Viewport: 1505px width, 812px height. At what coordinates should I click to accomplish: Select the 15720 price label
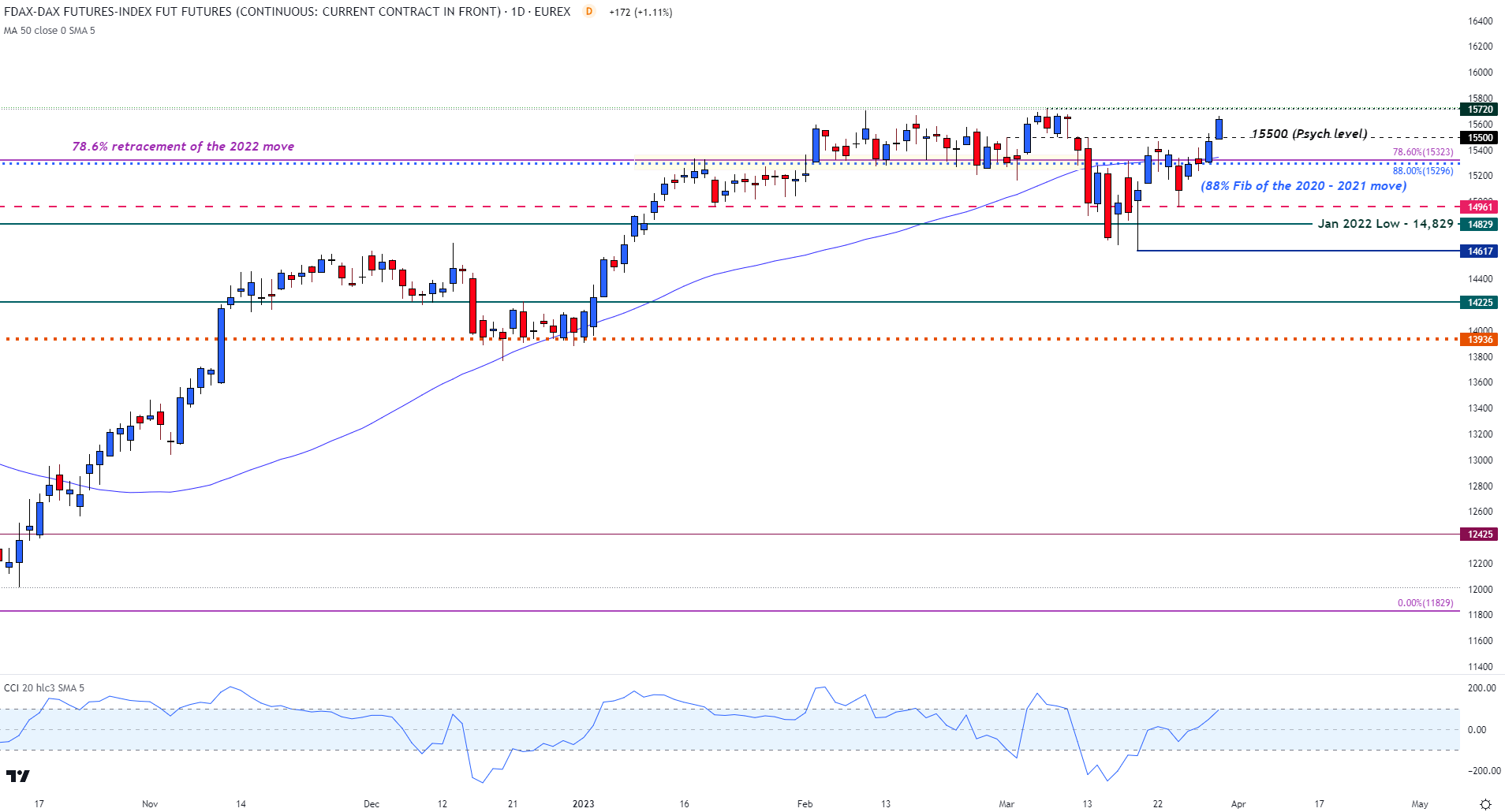click(x=1480, y=110)
